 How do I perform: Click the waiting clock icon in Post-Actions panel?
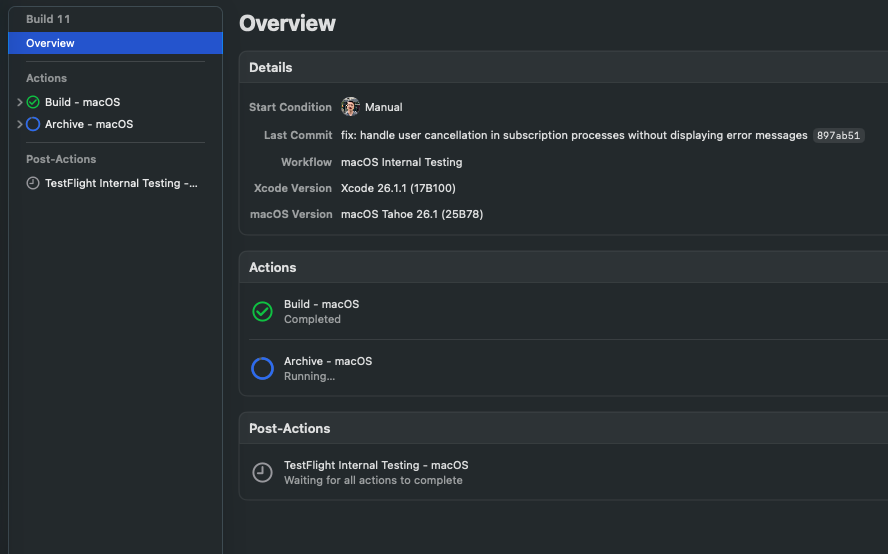point(262,472)
